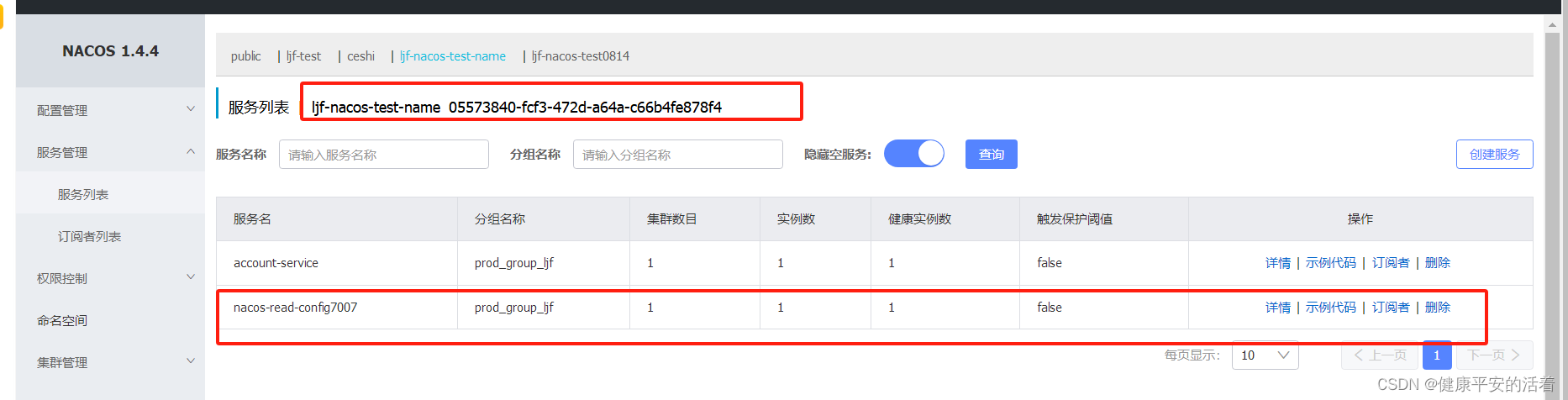The height and width of the screenshot is (400, 1568).
Task: Select page 1 in pagination
Action: tap(1437, 355)
